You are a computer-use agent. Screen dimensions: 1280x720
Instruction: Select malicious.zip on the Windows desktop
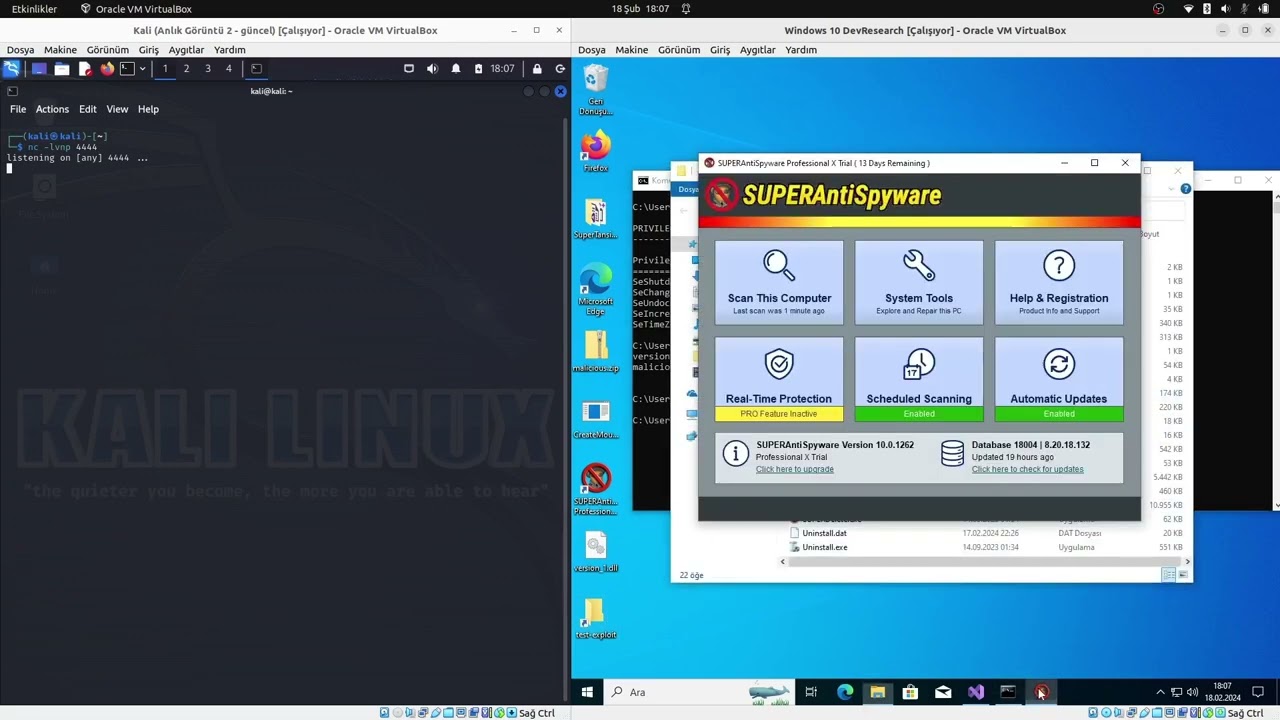point(596,352)
